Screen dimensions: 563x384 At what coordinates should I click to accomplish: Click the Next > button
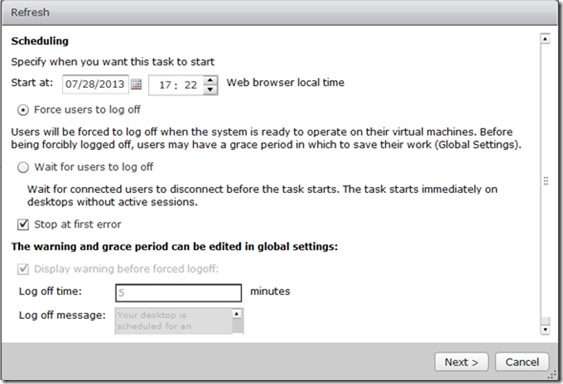pos(461,362)
